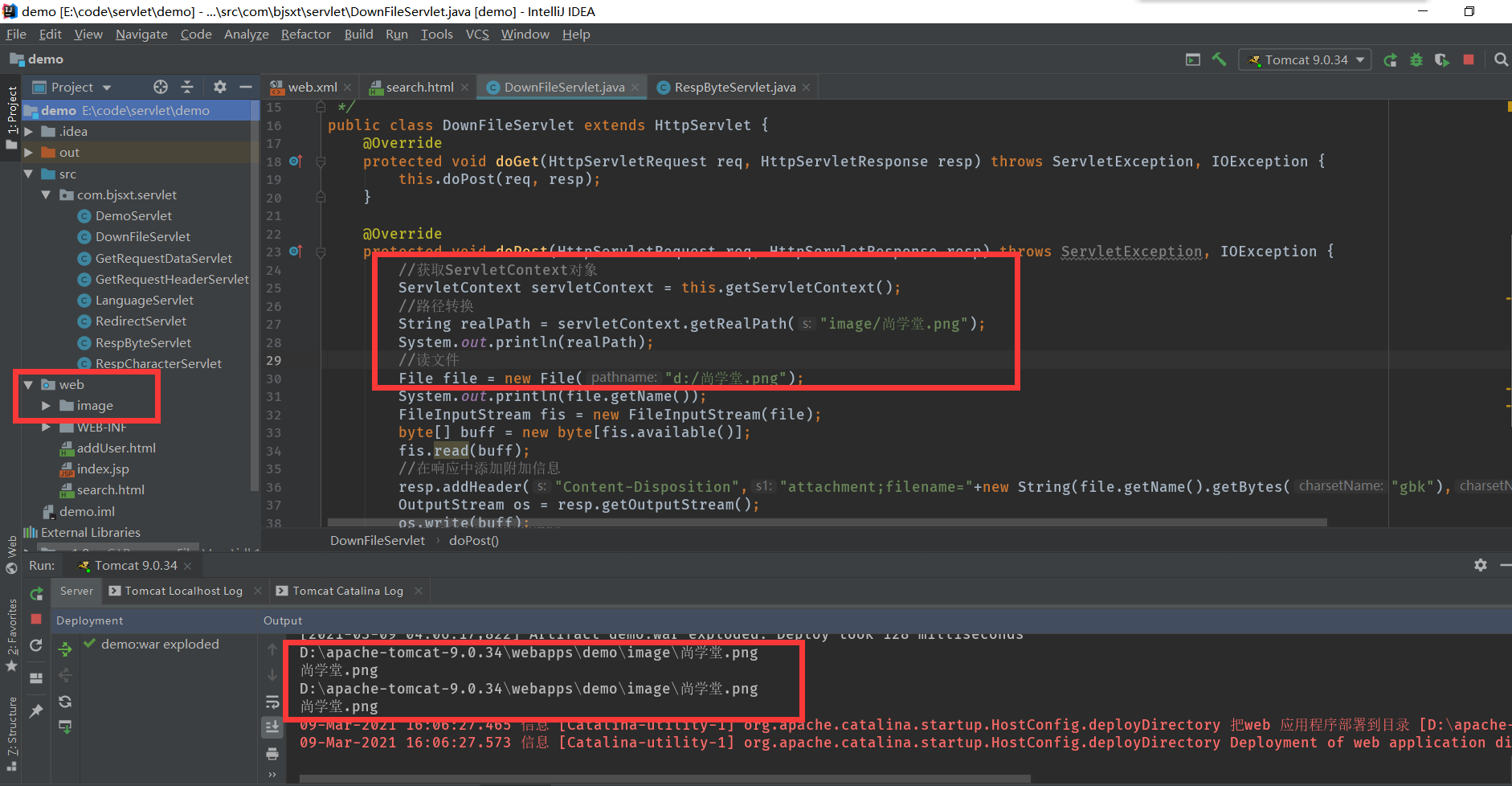Open addUser.html file
The height and width of the screenshot is (786, 1512).
pos(108,448)
